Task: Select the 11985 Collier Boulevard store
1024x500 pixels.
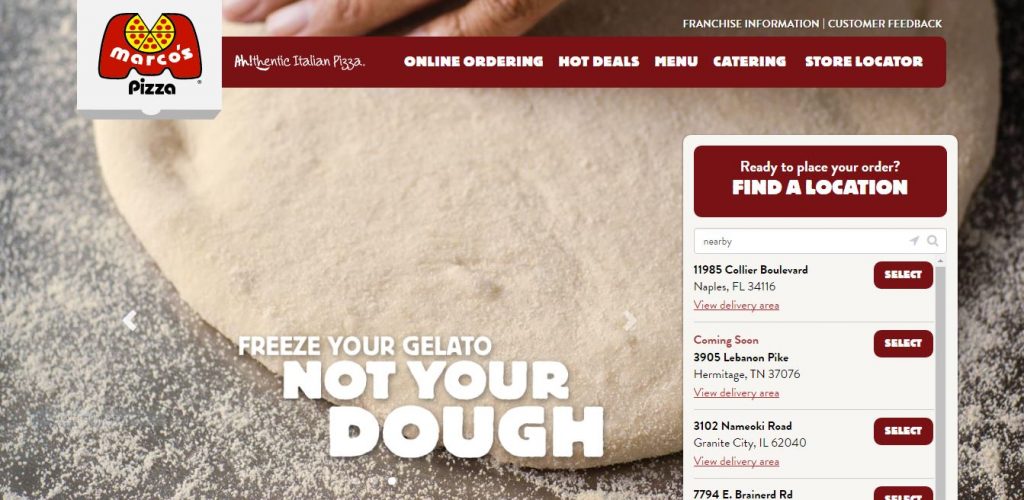Action: [x=903, y=275]
